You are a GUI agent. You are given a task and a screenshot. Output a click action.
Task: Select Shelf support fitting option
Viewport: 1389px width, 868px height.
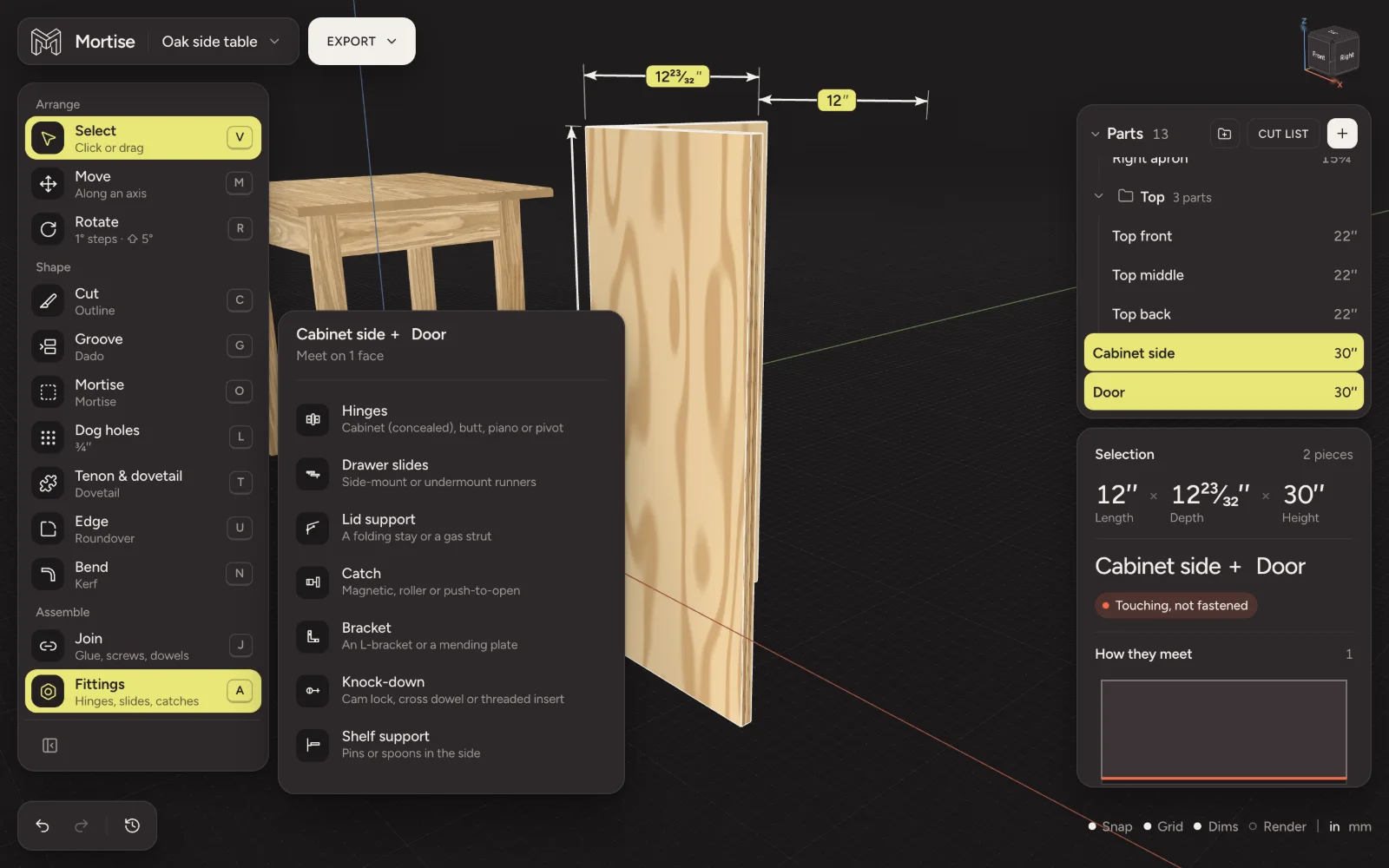pyautogui.click(x=451, y=745)
